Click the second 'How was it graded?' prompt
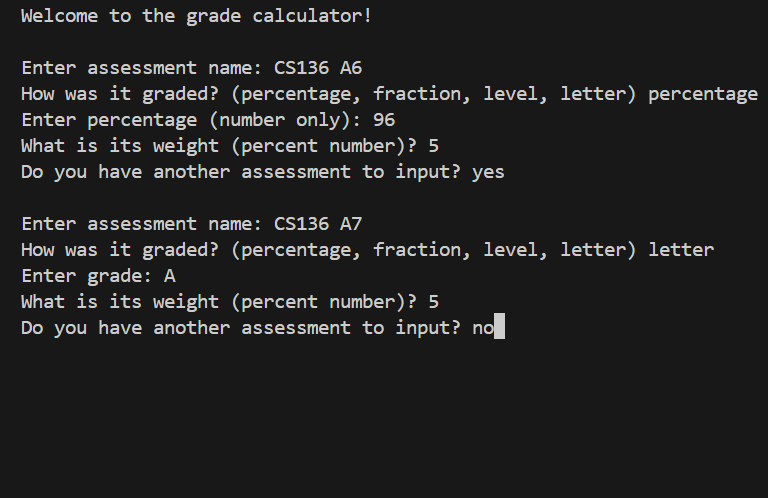This screenshot has height=498, width=768. click(120, 251)
